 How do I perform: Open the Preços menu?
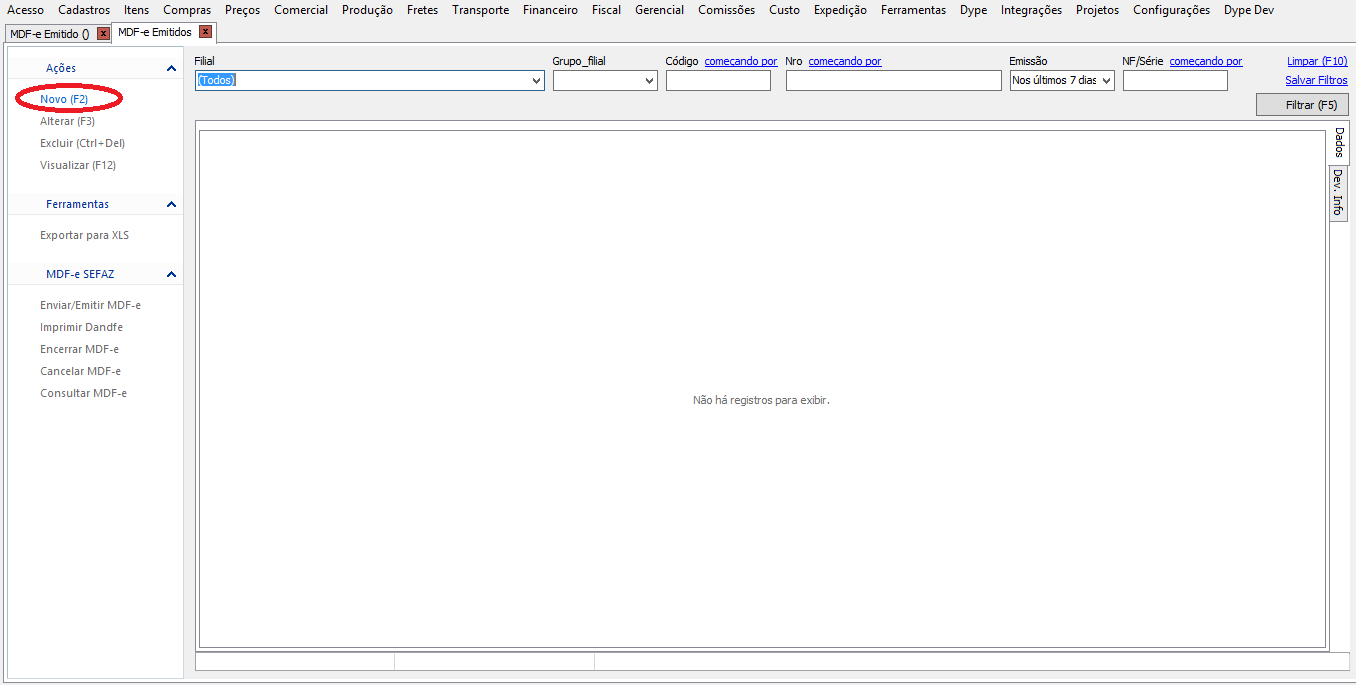[x=242, y=10]
